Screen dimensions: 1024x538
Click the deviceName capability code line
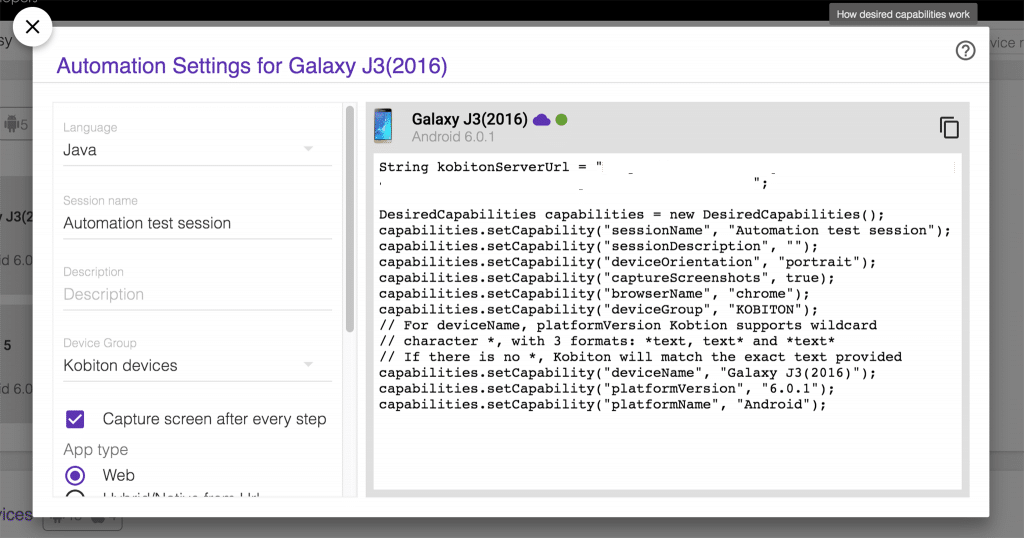tap(627, 373)
